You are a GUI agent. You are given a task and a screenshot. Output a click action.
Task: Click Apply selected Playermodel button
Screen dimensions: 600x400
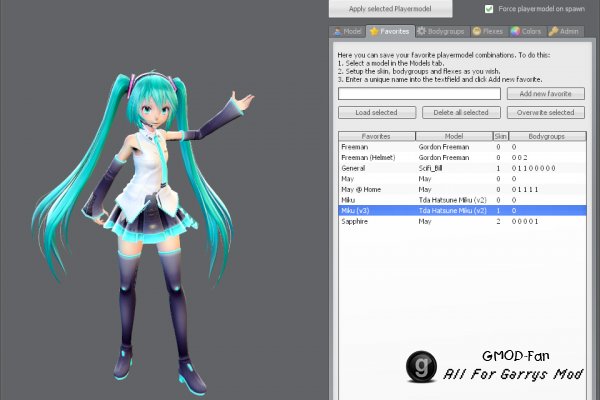pos(390,8)
